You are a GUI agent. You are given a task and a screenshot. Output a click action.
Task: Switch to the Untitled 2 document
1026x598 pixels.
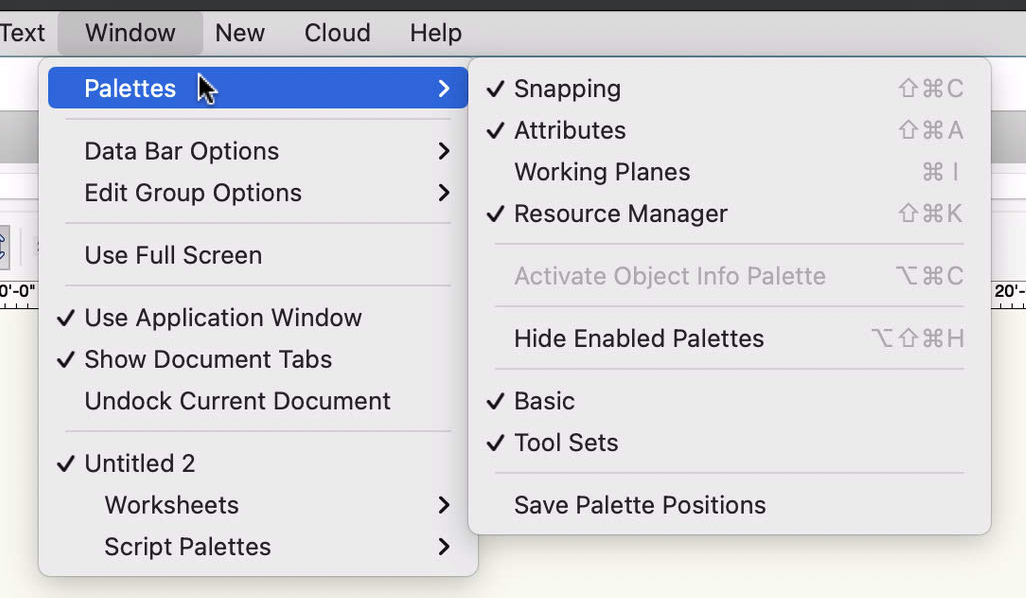click(139, 464)
